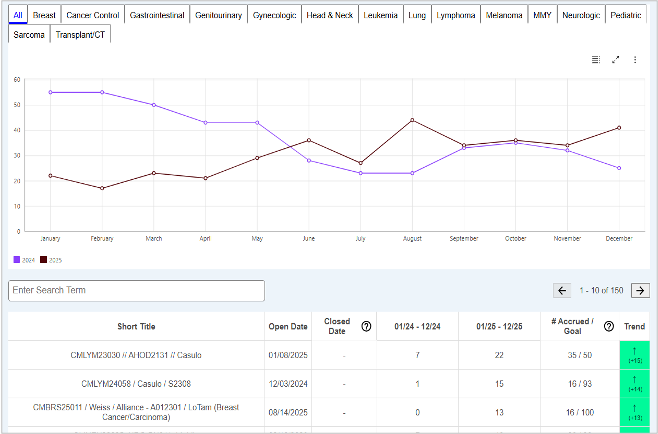This screenshot has width=658, height=434.
Task: Click the 15 value in CMLYM24058 row
Action: 499,384
